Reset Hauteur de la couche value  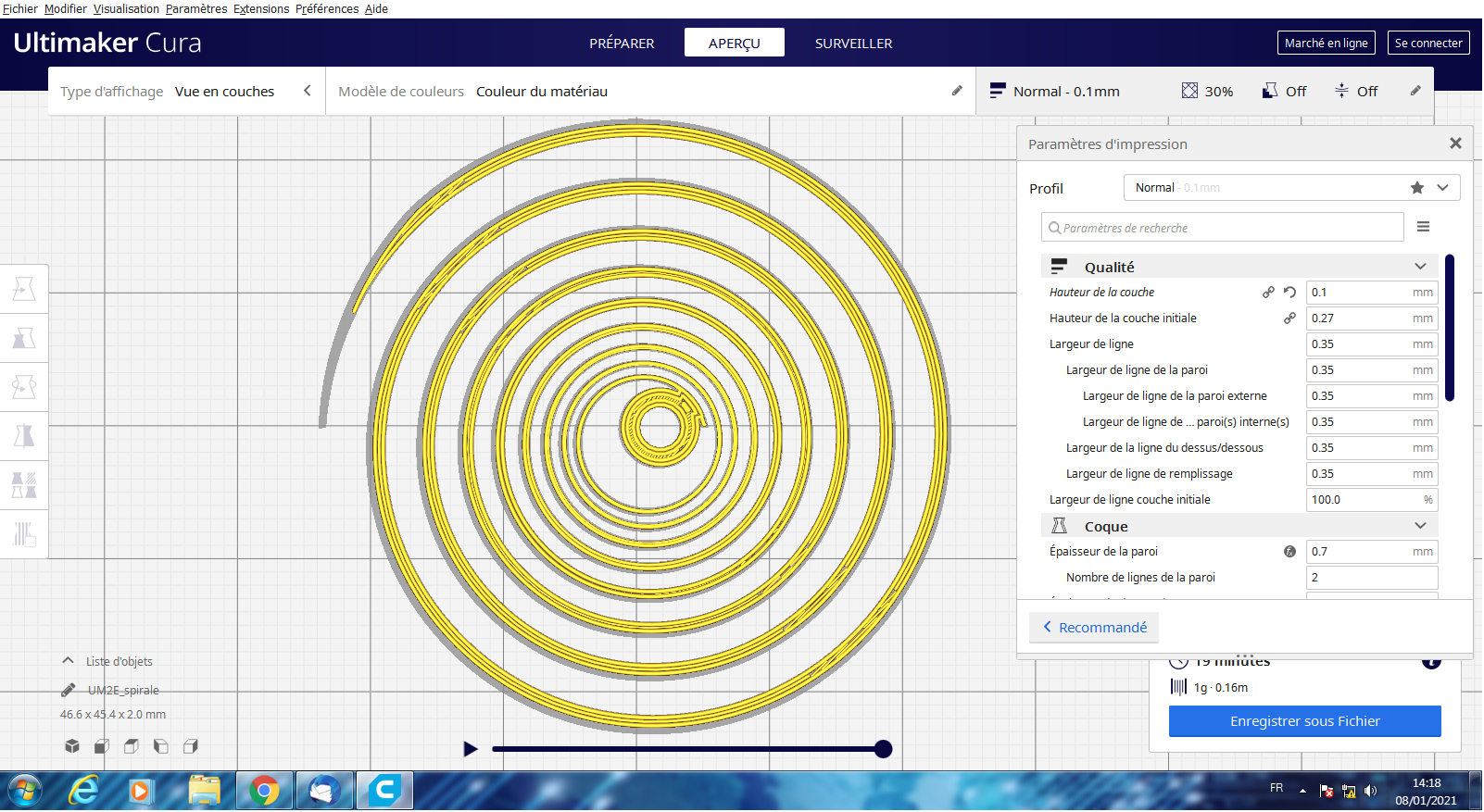1289,293
